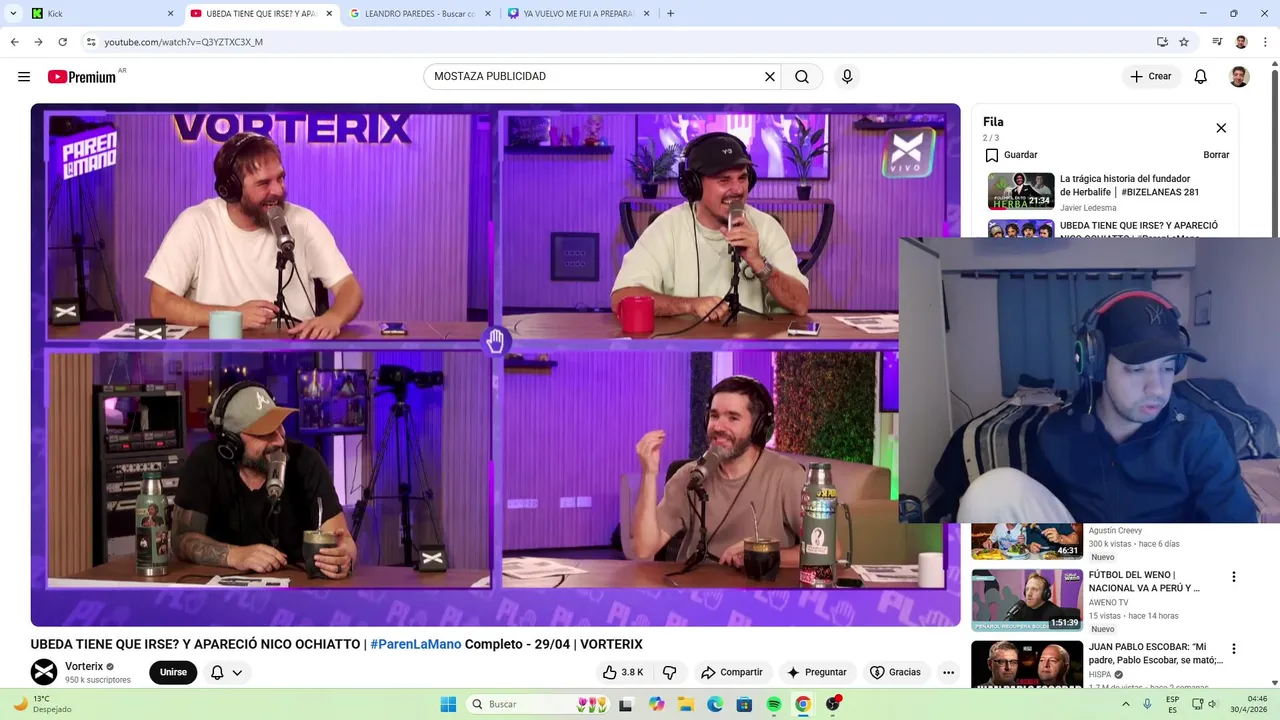Share the video via Compartir
The width and height of the screenshot is (1280, 720).
pyautogui.click(x=732, y=672)
